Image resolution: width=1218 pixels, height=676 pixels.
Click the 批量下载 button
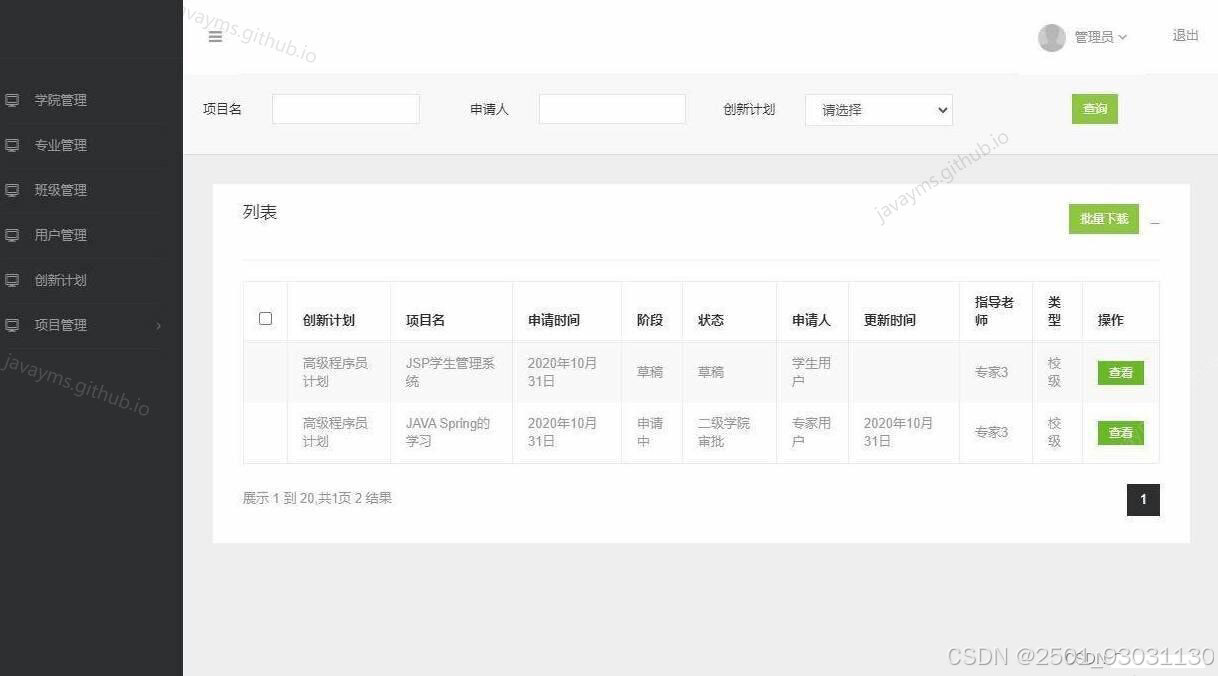[x=1104, y=219]
